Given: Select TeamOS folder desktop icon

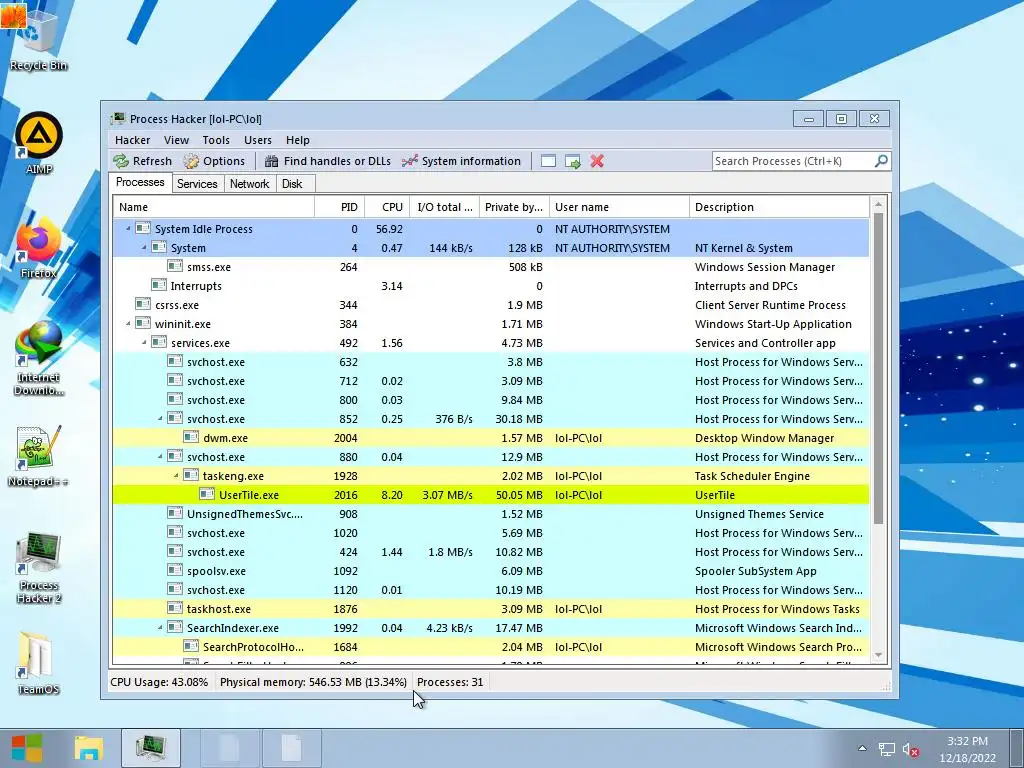Looking at the screenshot, I should (x=39, y=662).
